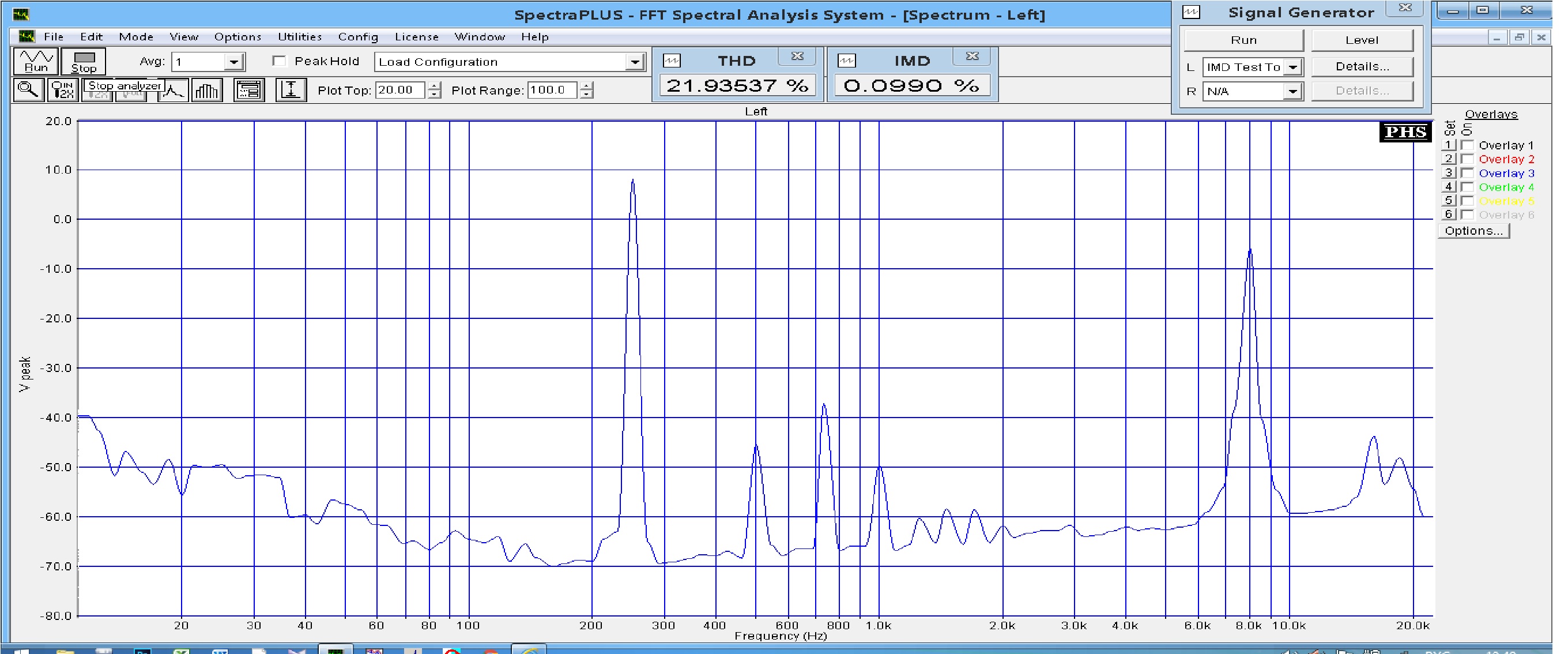Turn on Overlay 1 checkbox
This screenshot has height=654, width=1568.
(x=1468, y=145)
